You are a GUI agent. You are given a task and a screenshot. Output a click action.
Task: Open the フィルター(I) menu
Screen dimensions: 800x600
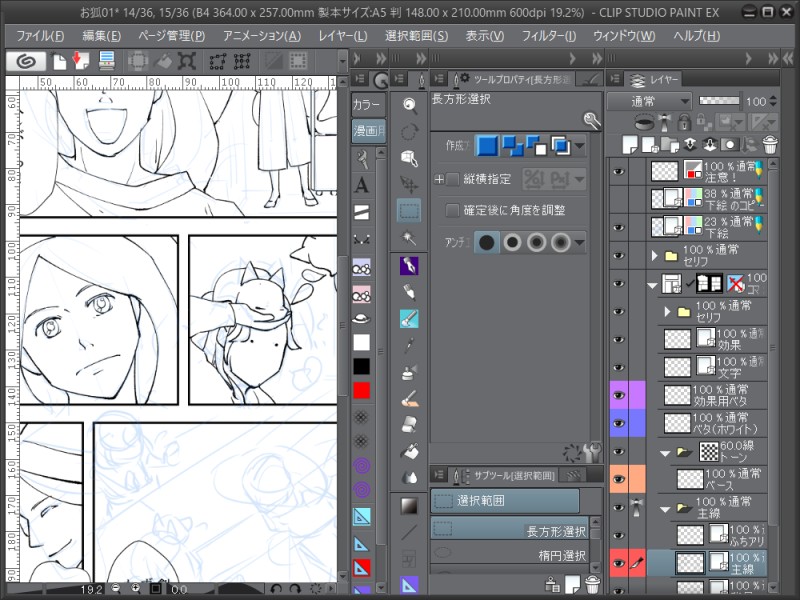[x=549, y=36]
